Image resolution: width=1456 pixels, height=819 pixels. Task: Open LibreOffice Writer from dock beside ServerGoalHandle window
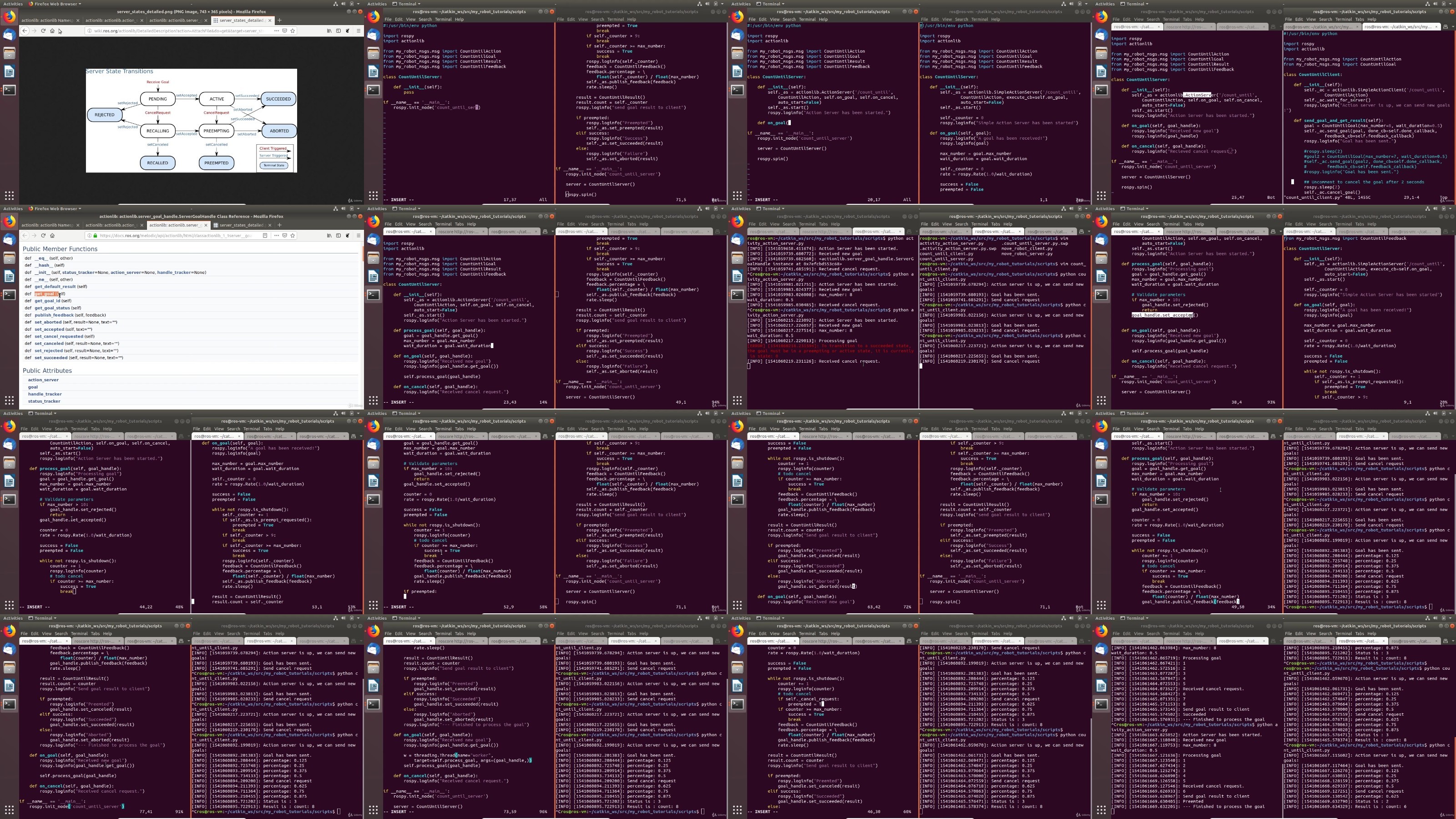[9, 276]
